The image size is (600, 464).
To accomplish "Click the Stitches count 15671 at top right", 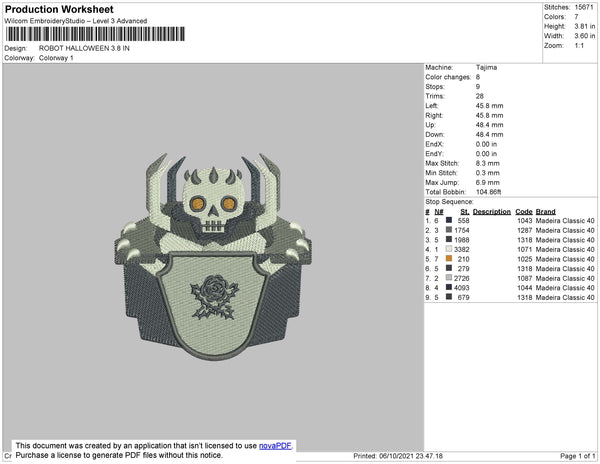I will coord(584,7).
